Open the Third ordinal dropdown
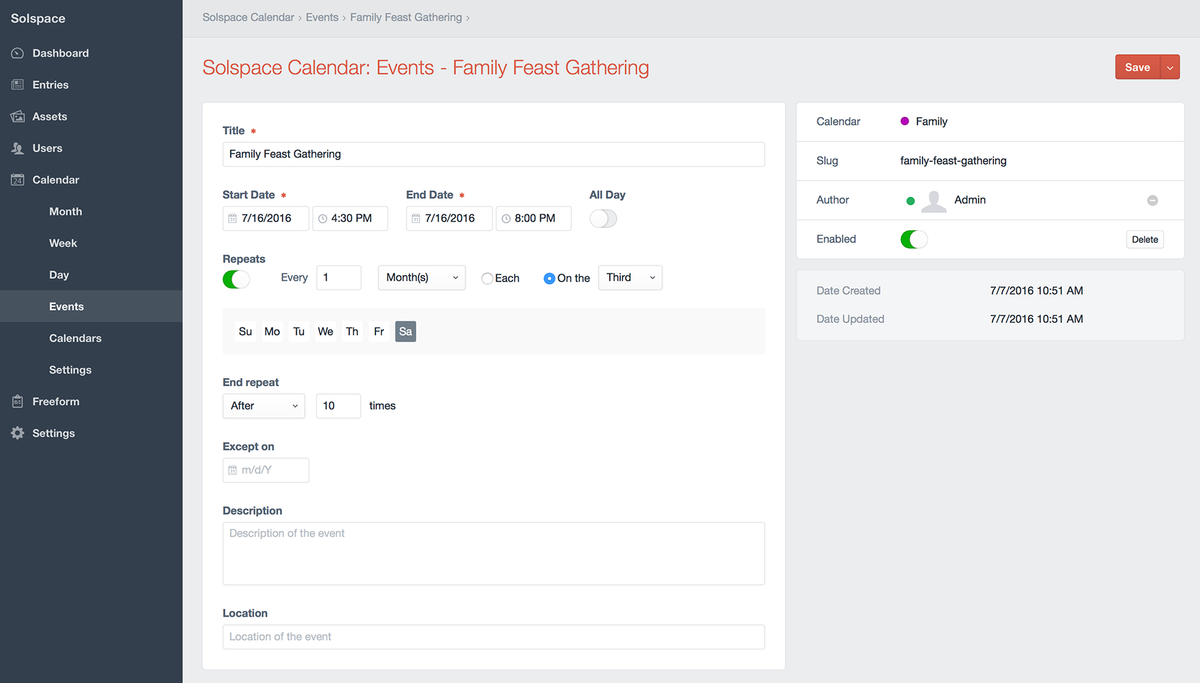 click(x=630, y=278)
